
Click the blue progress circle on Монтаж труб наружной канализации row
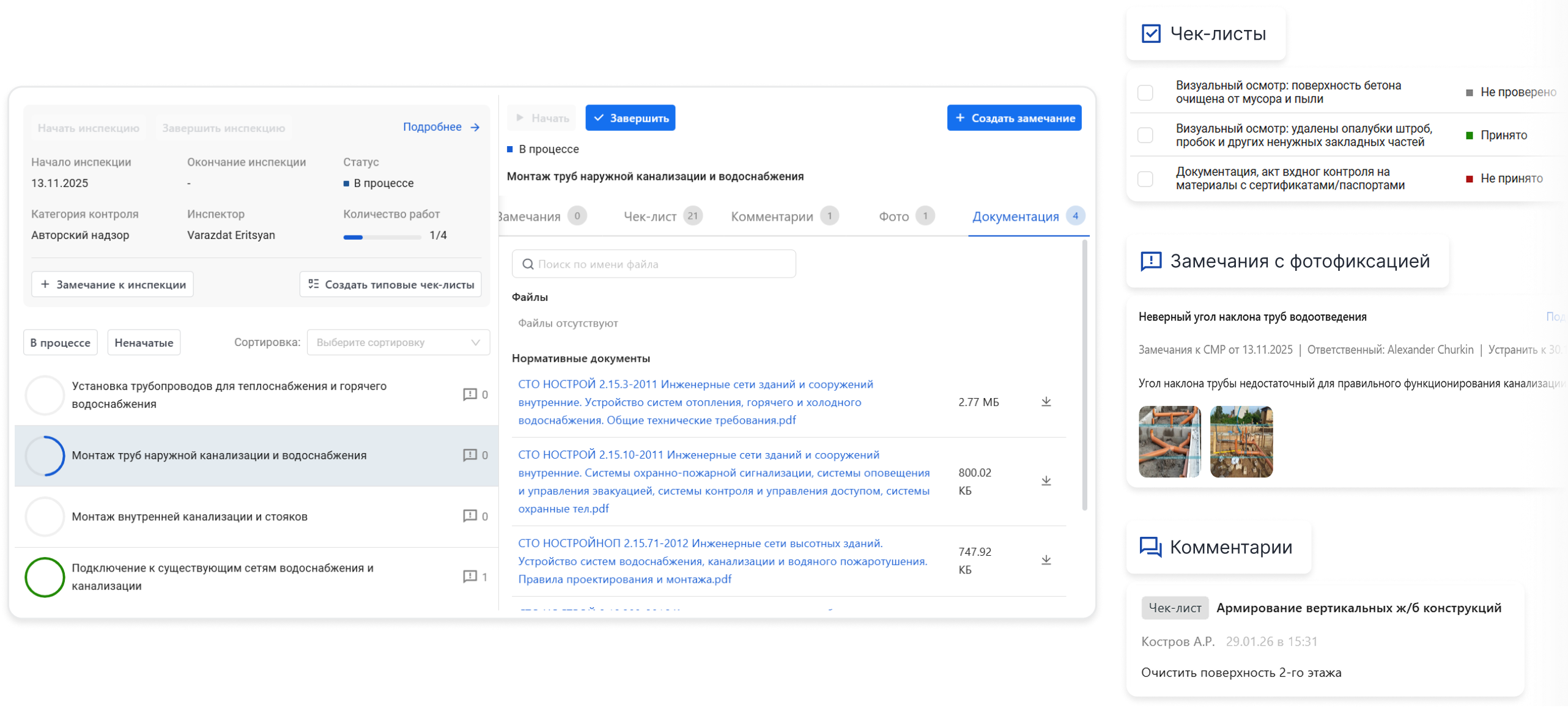(45, 455)
